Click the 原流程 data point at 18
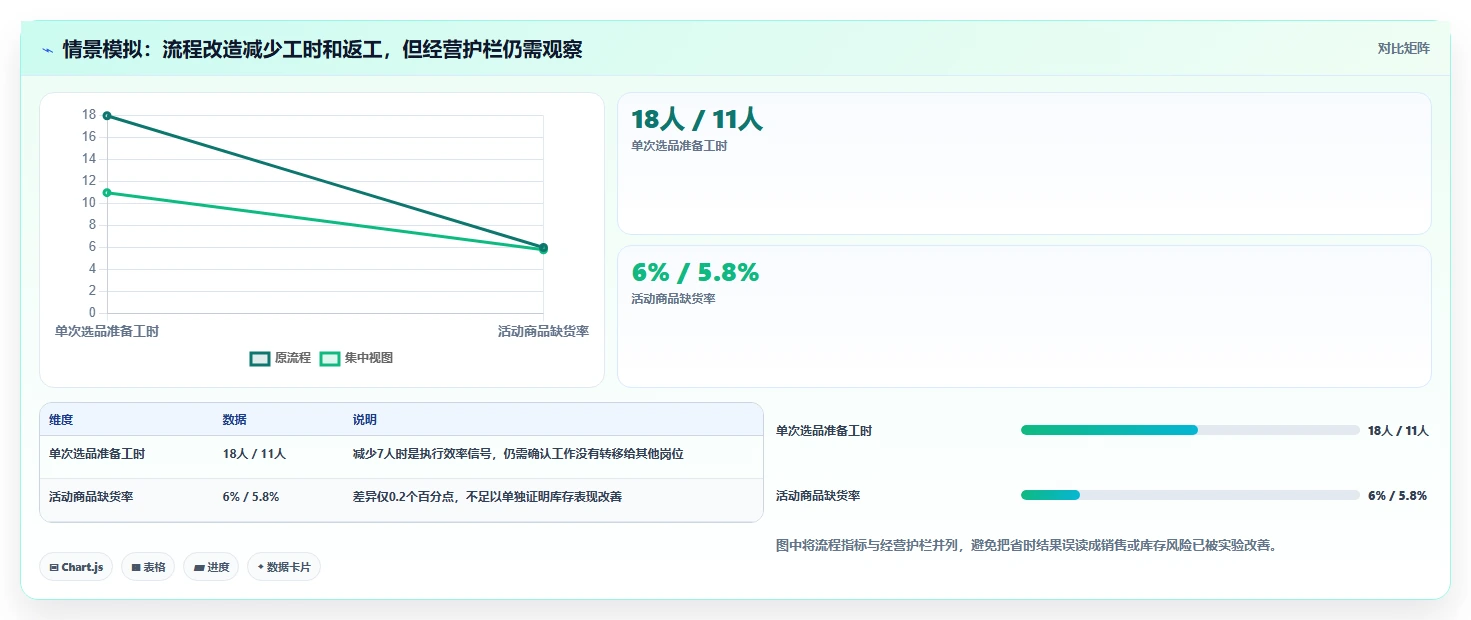 click(x=107, y=116)
